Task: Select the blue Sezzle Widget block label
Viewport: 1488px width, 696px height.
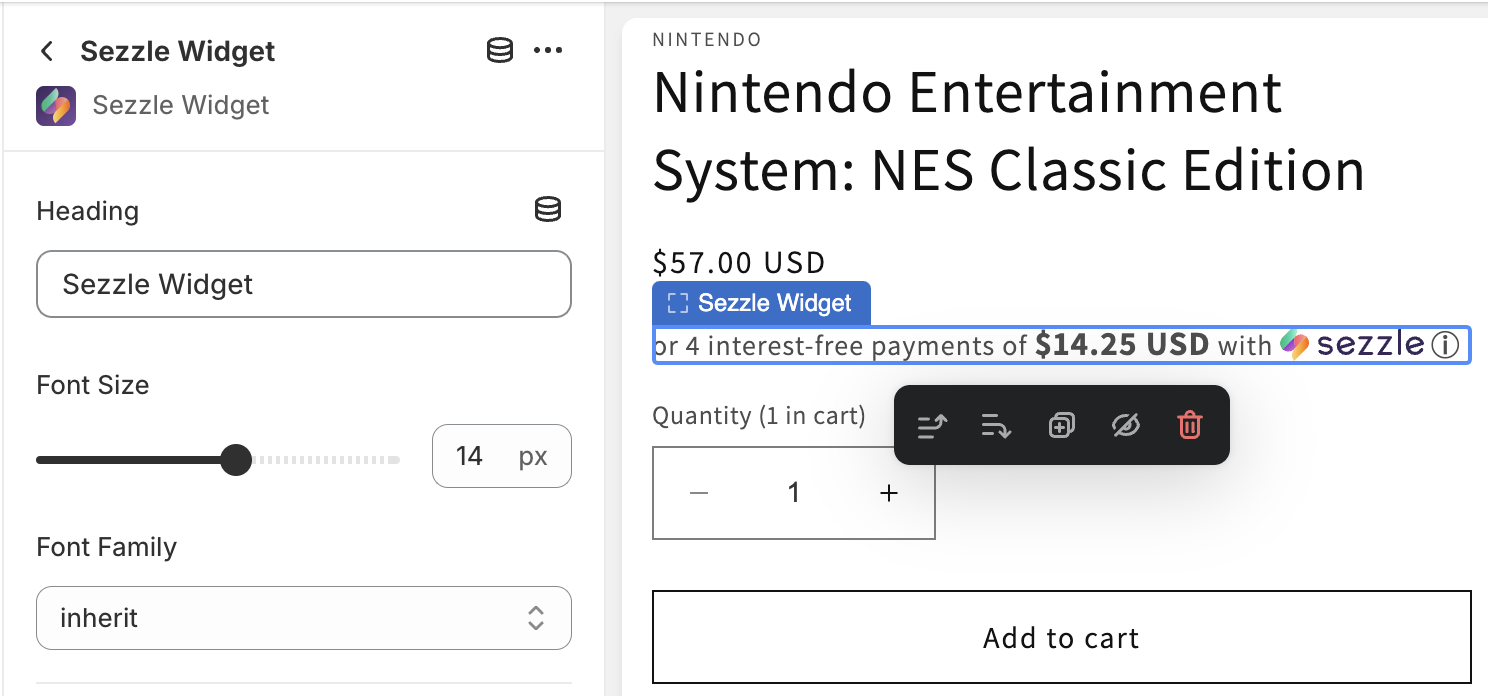Action: (x=761, y=303)
